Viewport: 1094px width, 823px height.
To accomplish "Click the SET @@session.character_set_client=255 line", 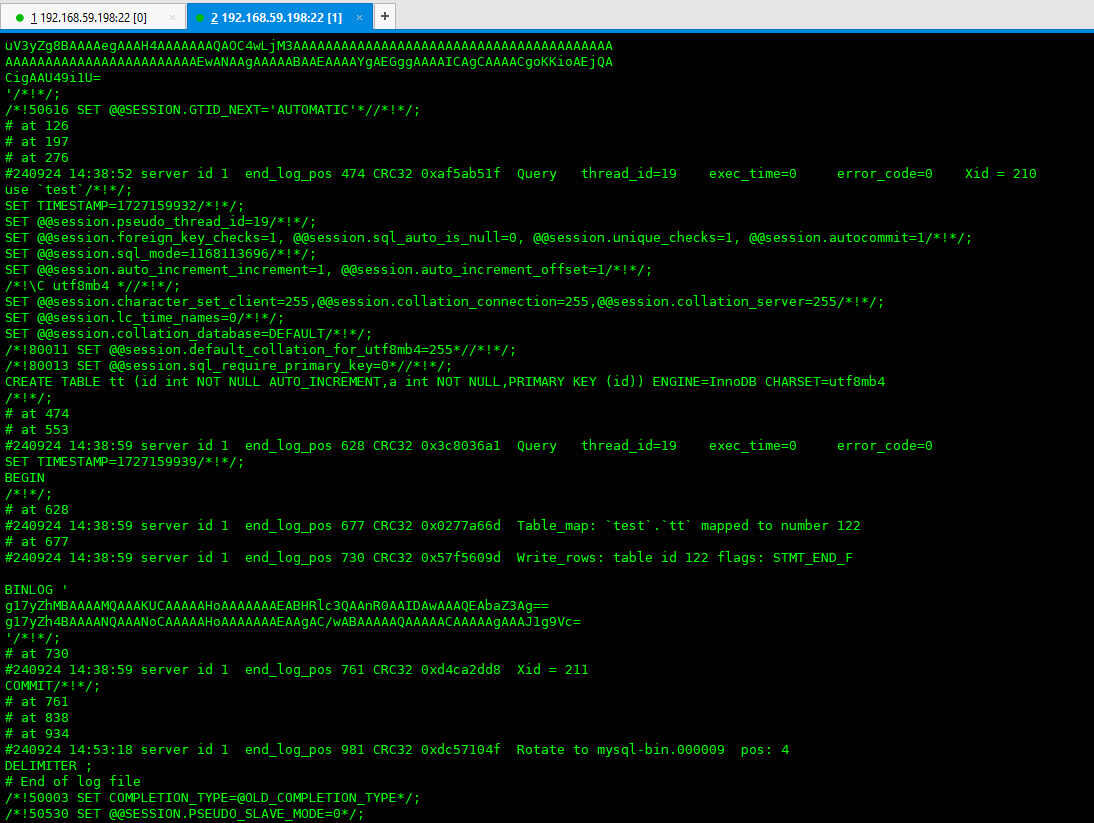I will [444, 301].
